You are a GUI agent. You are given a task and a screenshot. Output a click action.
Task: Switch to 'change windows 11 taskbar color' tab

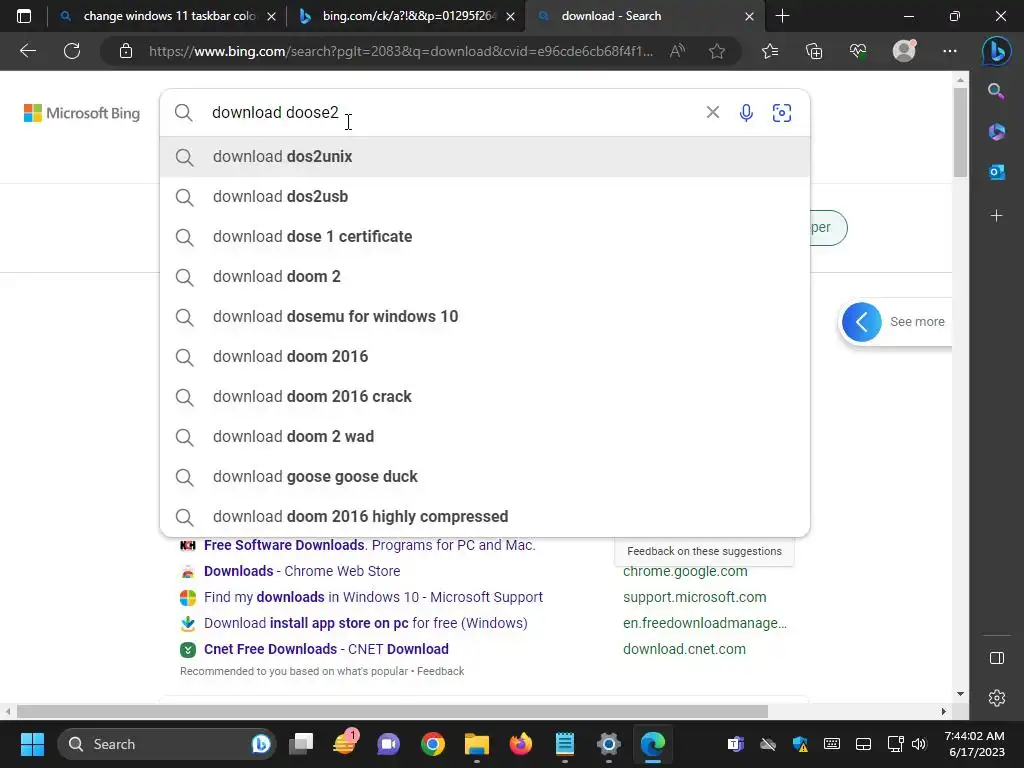click(168, 16)
